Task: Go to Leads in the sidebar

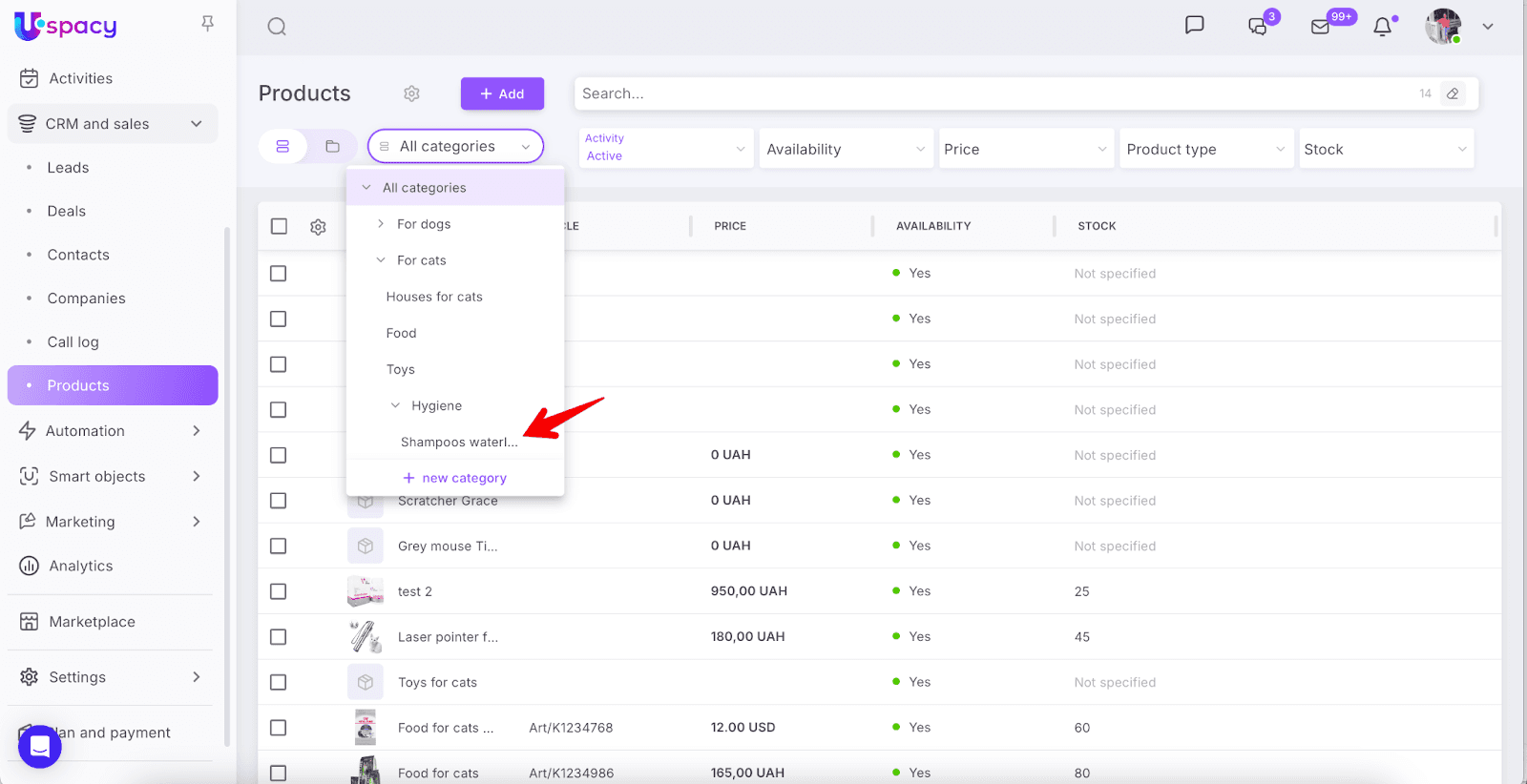Action: (x=68, y=168)
